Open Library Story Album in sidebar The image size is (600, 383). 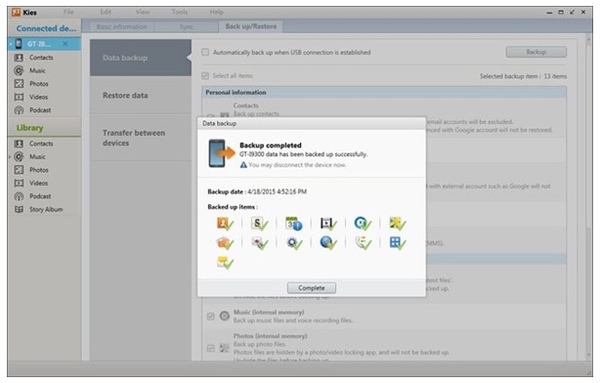pos(46,209)
